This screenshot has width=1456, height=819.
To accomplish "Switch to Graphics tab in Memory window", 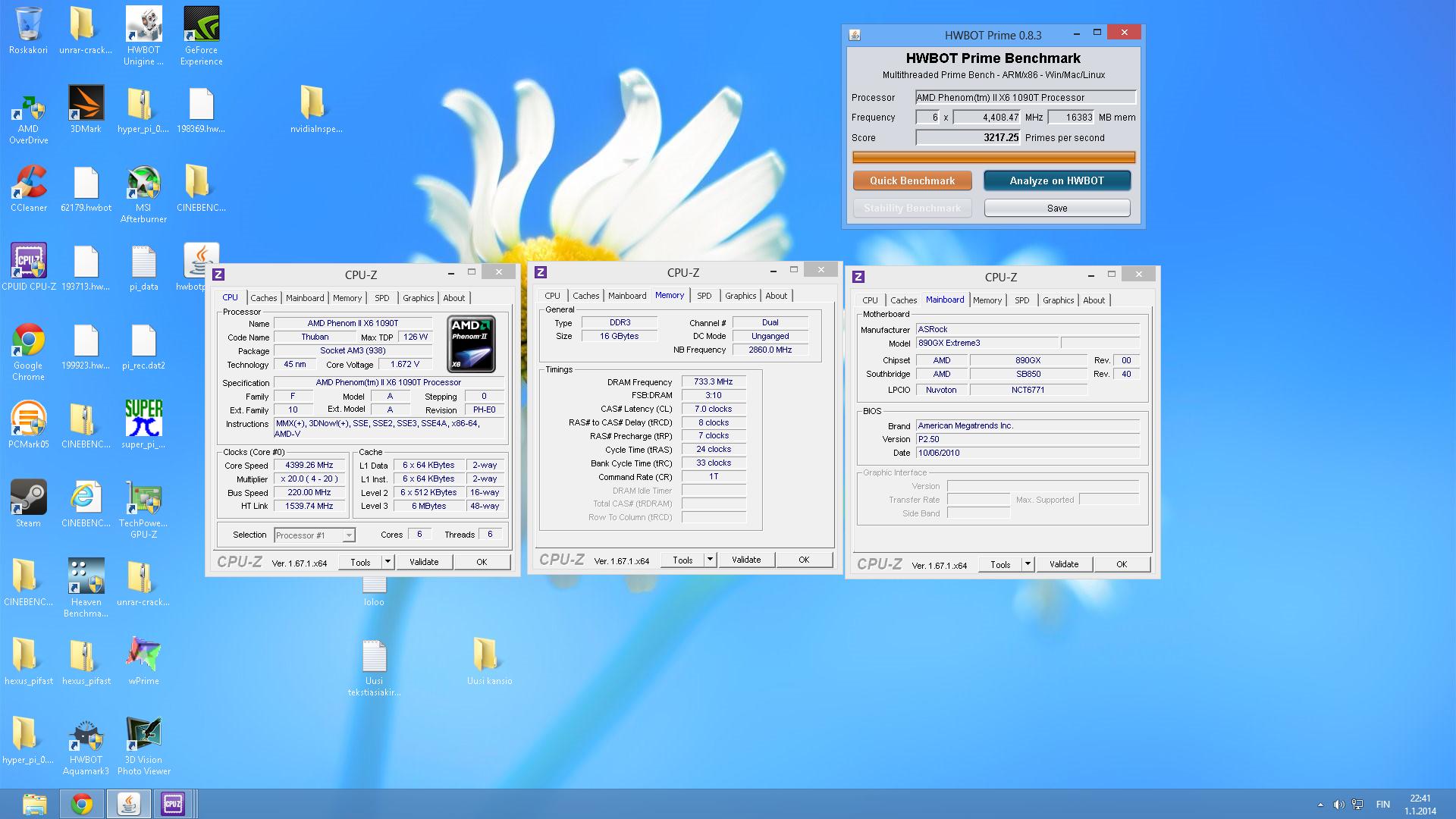I will [x=740, y=296].
